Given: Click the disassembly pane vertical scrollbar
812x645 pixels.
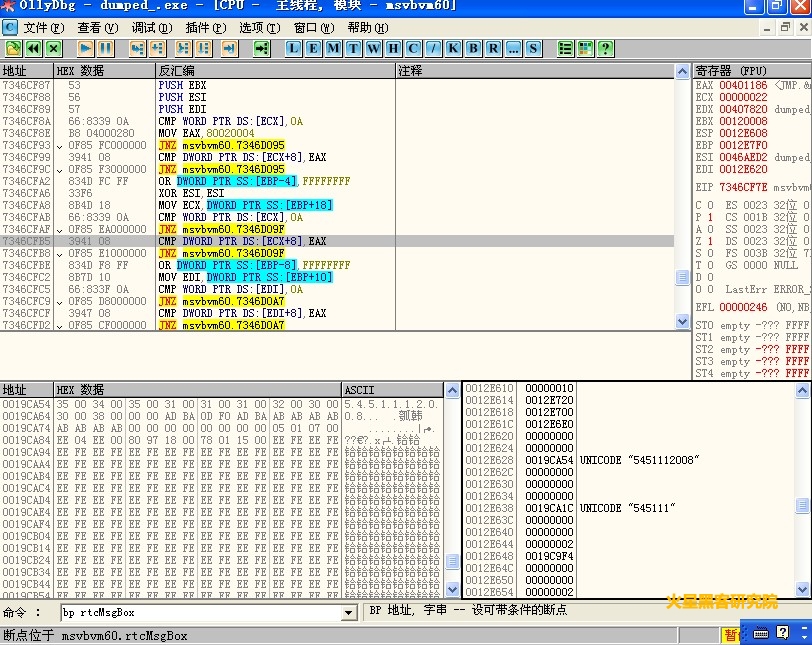Looking at the screenshot, I should tap(683, 200).
